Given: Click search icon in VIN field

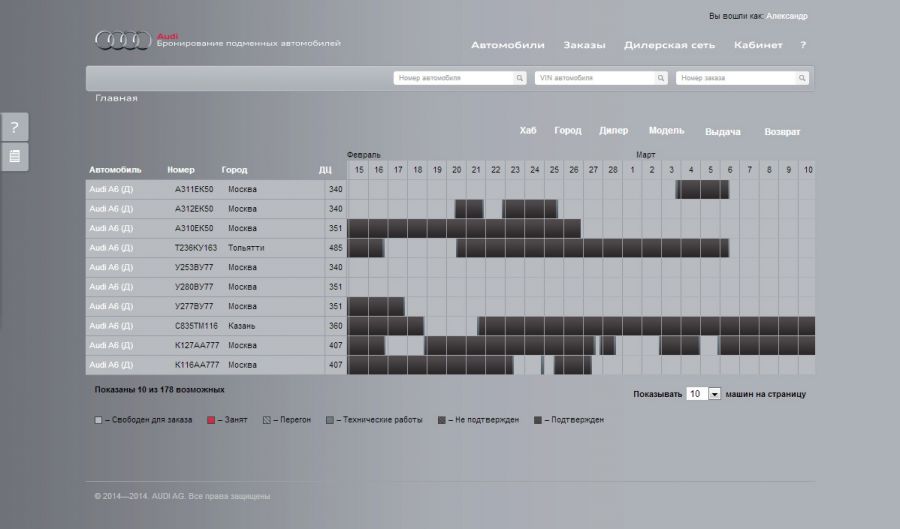Looking at the screenshot, I should [x=661, y=78].
